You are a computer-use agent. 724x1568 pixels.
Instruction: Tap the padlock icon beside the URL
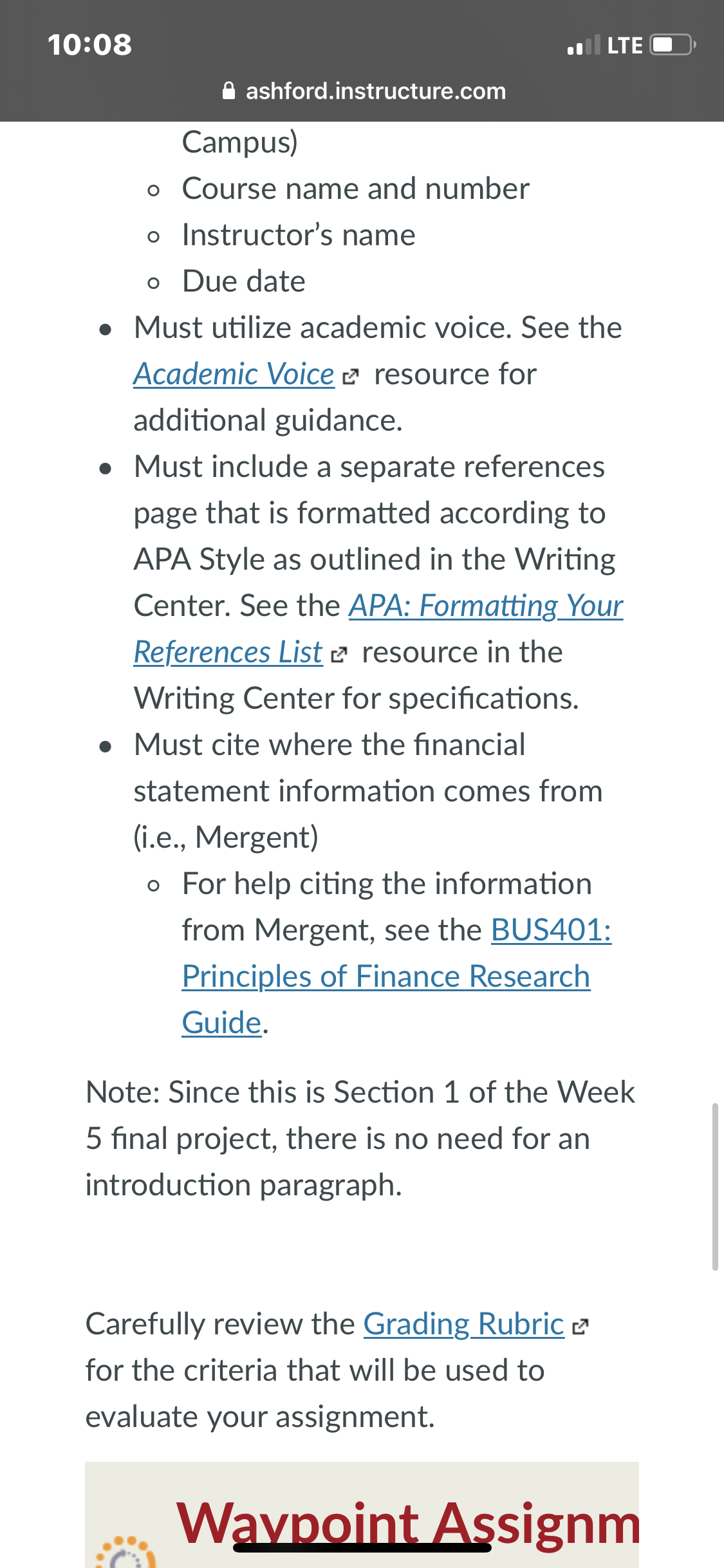pyautogui.click(x=228, y=91)
